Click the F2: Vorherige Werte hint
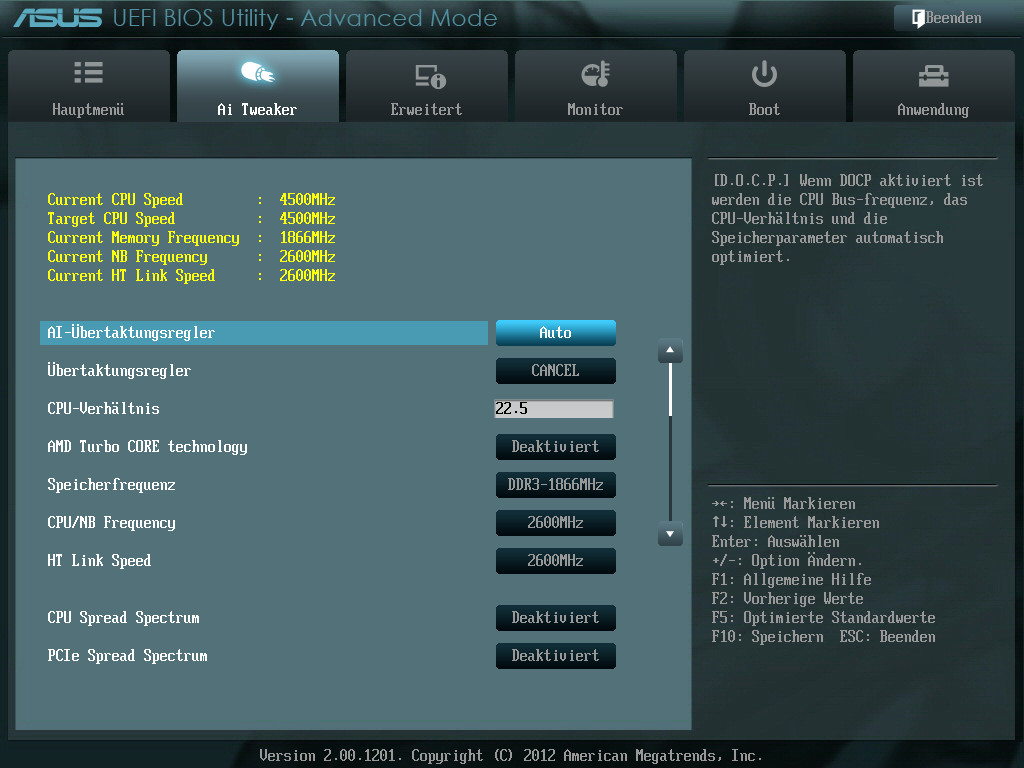Viewport: 1024px width, 768px height. click(x=787, y=599)
